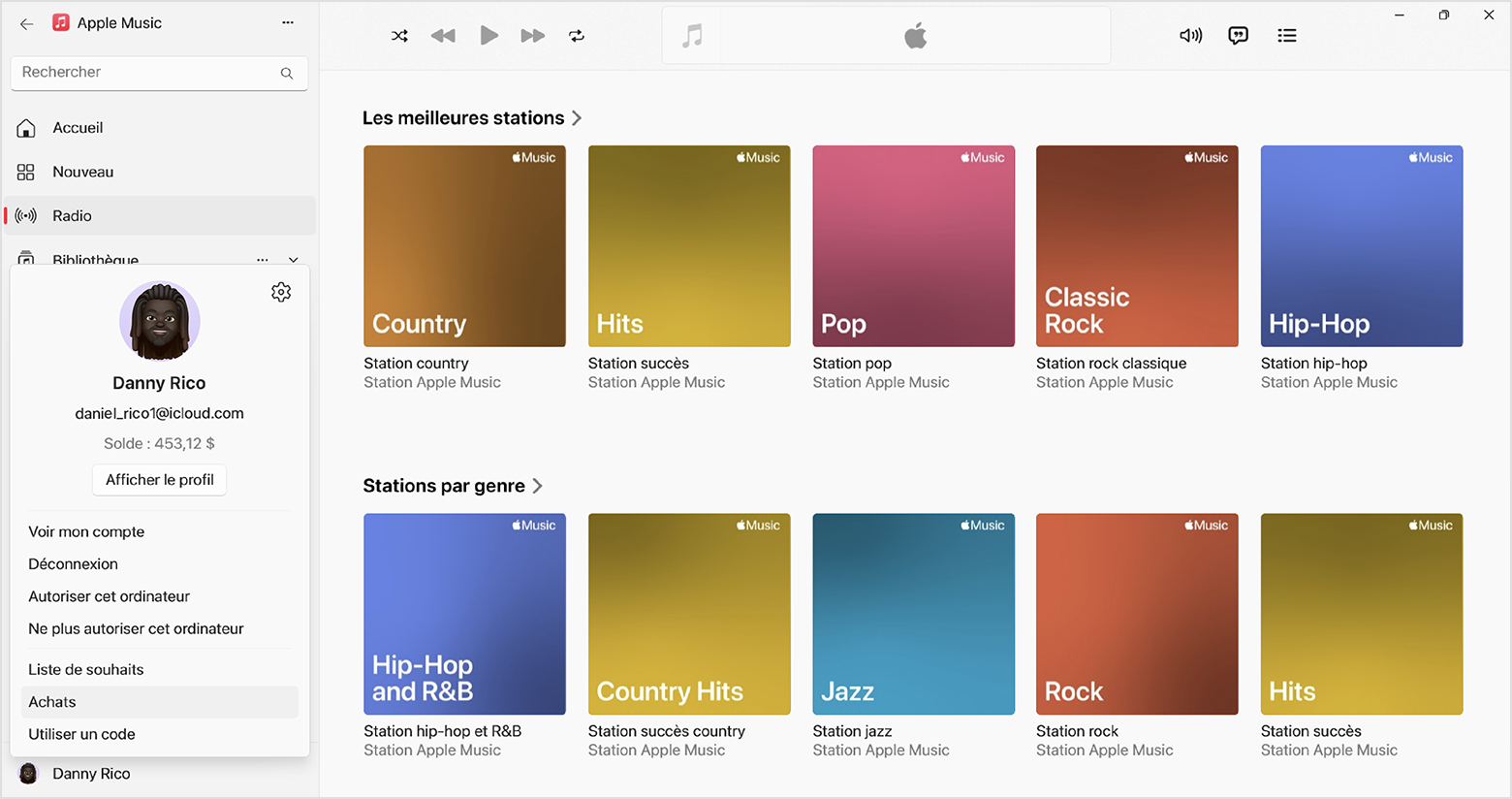Image resolution: width=1512 pixels, height=799 pixels.
Task: Open the Nouveau section
Action: point(160,172)
